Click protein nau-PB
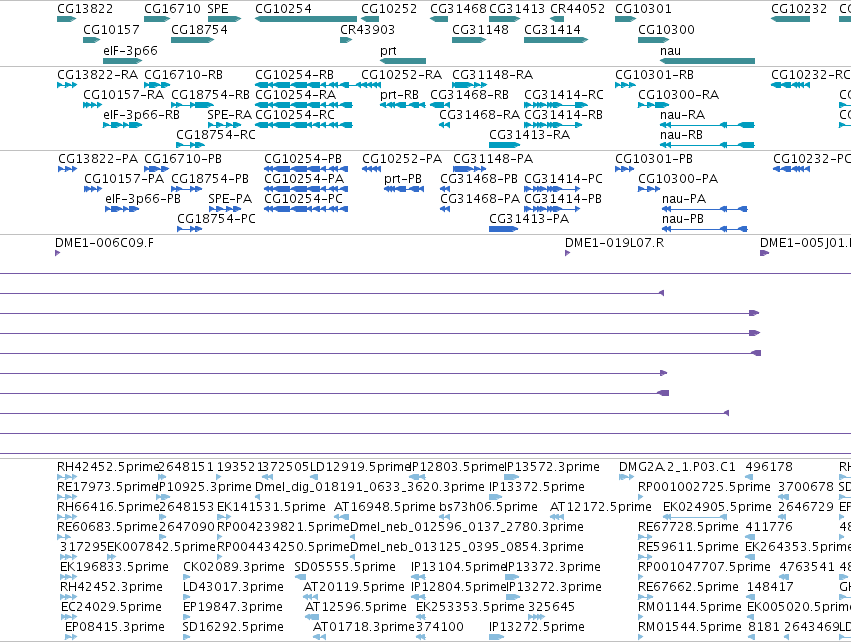 pyautogui.click(x=704, y=229)
